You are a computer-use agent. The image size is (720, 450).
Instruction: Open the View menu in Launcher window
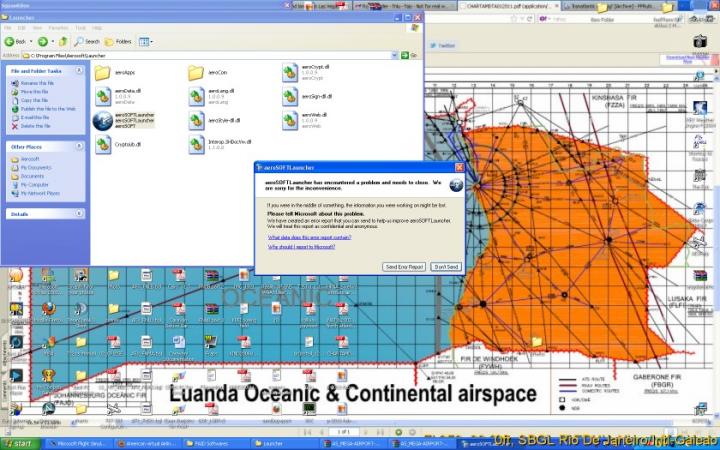click(x=37, y=28)
